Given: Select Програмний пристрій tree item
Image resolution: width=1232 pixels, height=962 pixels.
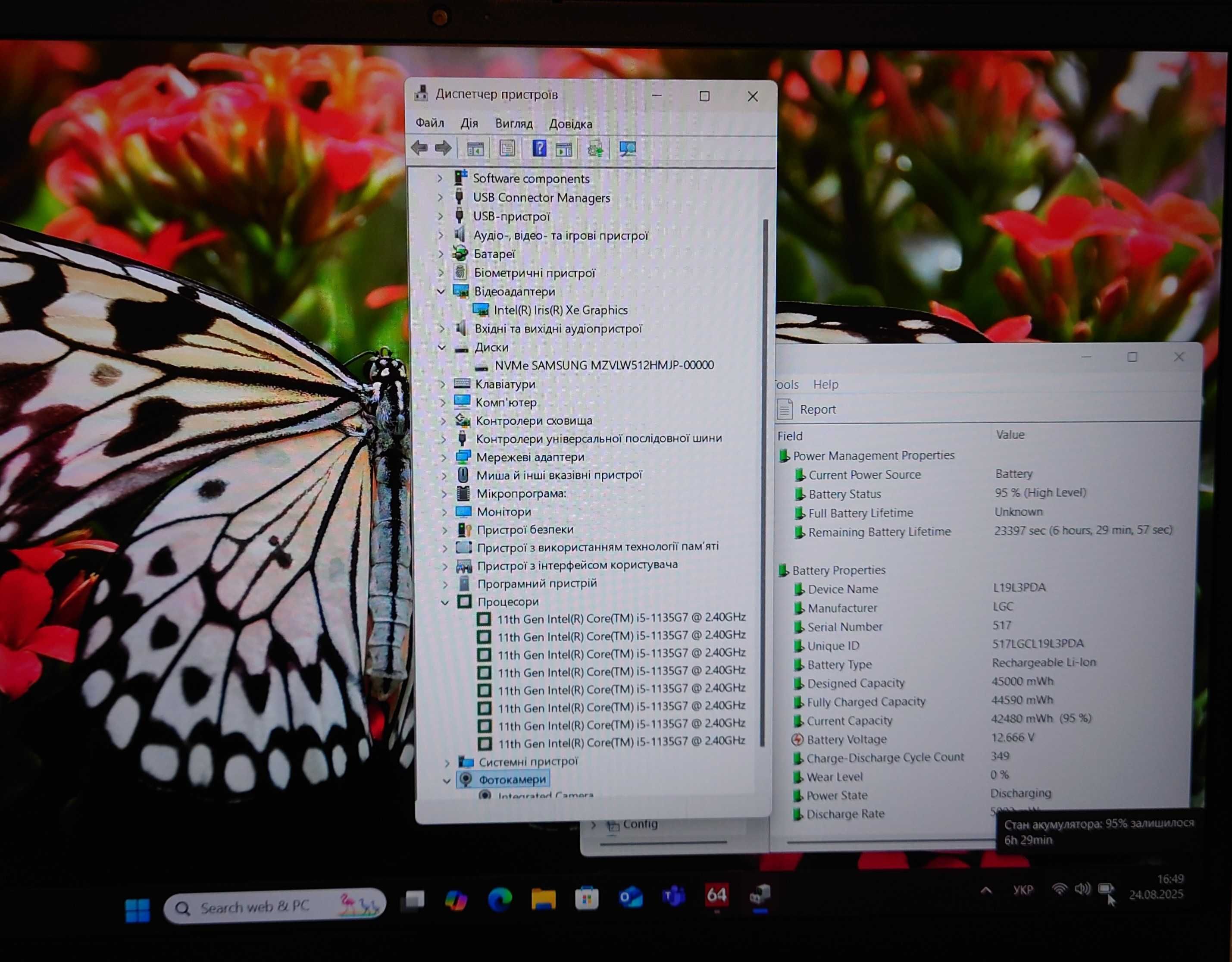Looking at the screenshot, I should 537,583.
